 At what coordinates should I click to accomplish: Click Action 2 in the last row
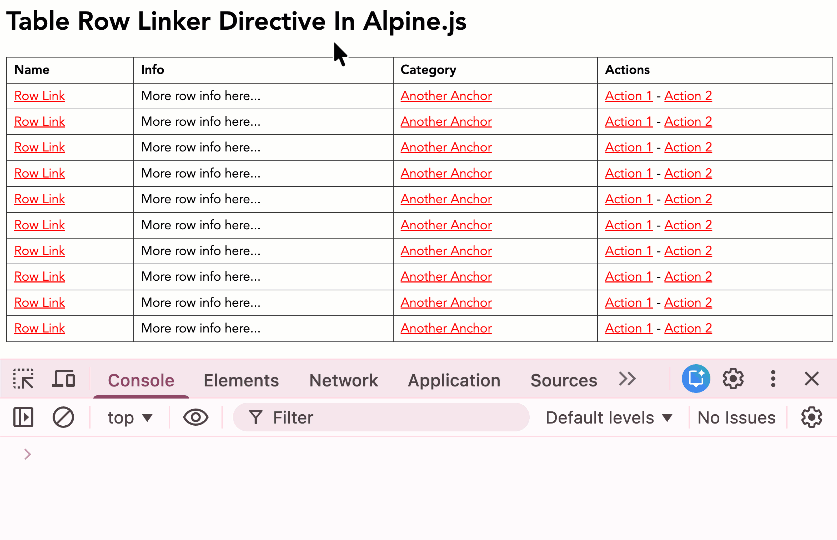coord(688,328)
